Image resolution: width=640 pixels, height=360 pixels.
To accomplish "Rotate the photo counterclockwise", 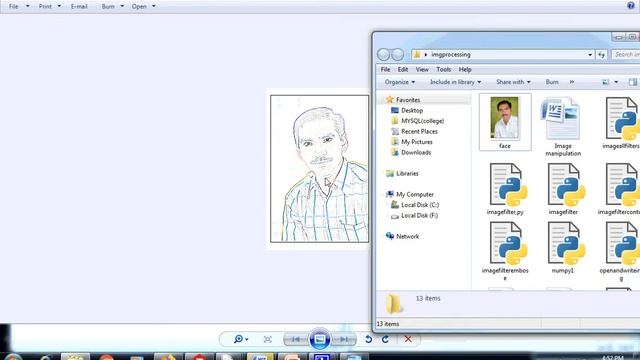I will coord(368,339).
